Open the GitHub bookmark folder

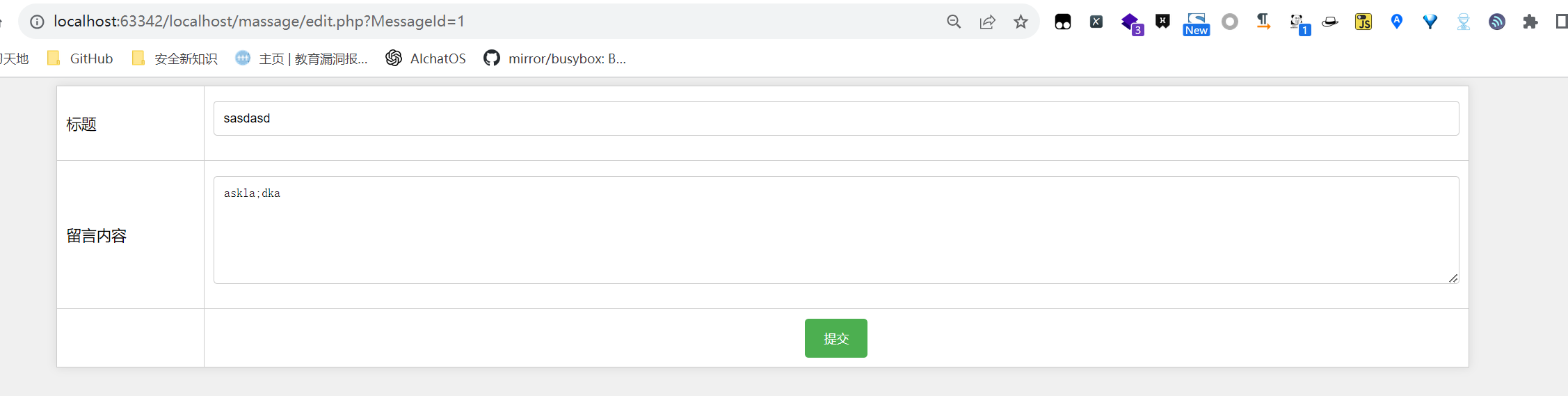coord(81,58)
